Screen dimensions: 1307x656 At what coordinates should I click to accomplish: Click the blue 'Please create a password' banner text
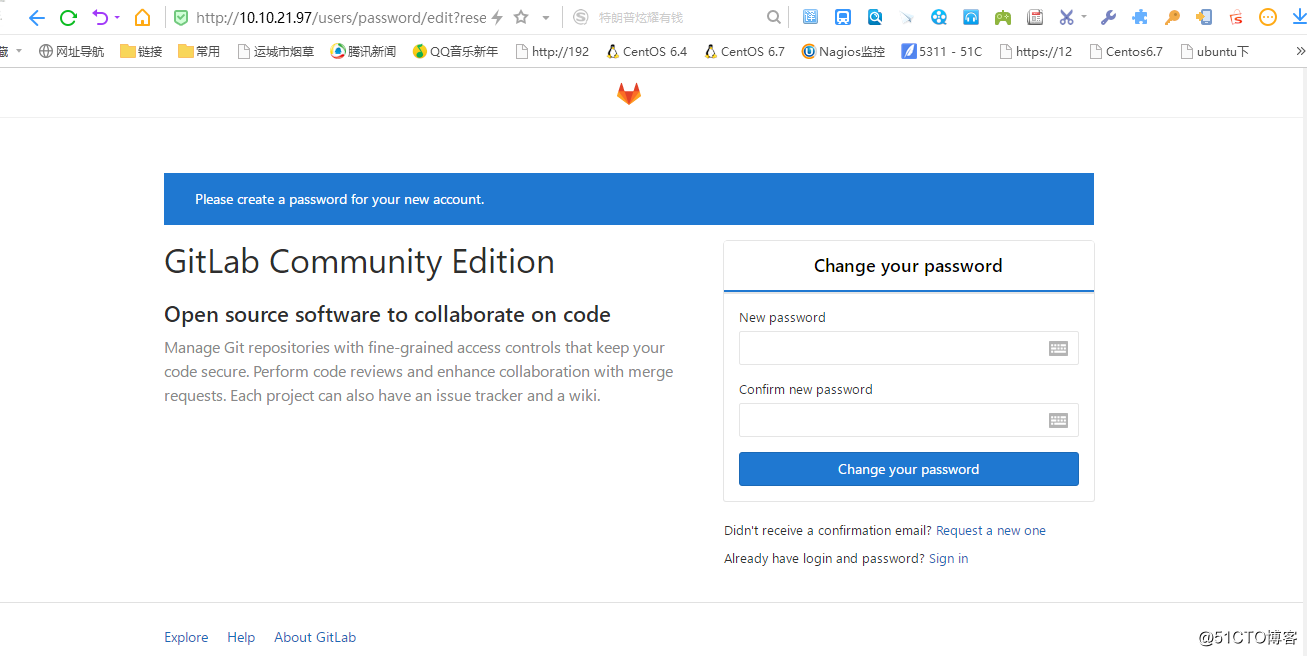339,199
